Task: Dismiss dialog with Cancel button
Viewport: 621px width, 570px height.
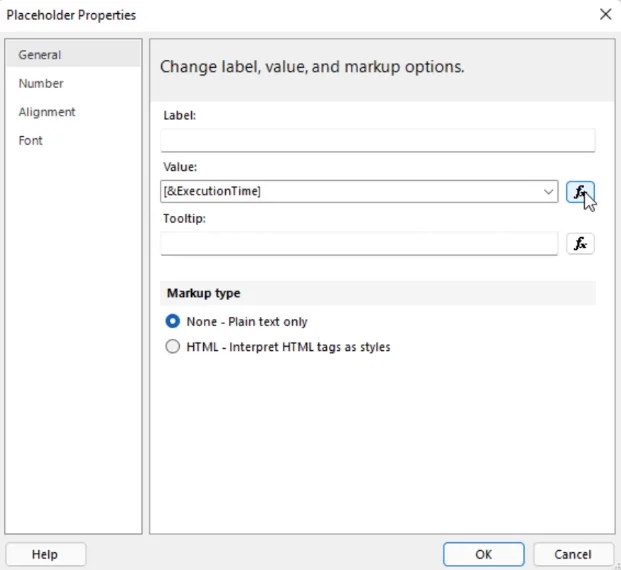Action: (573, 554)
